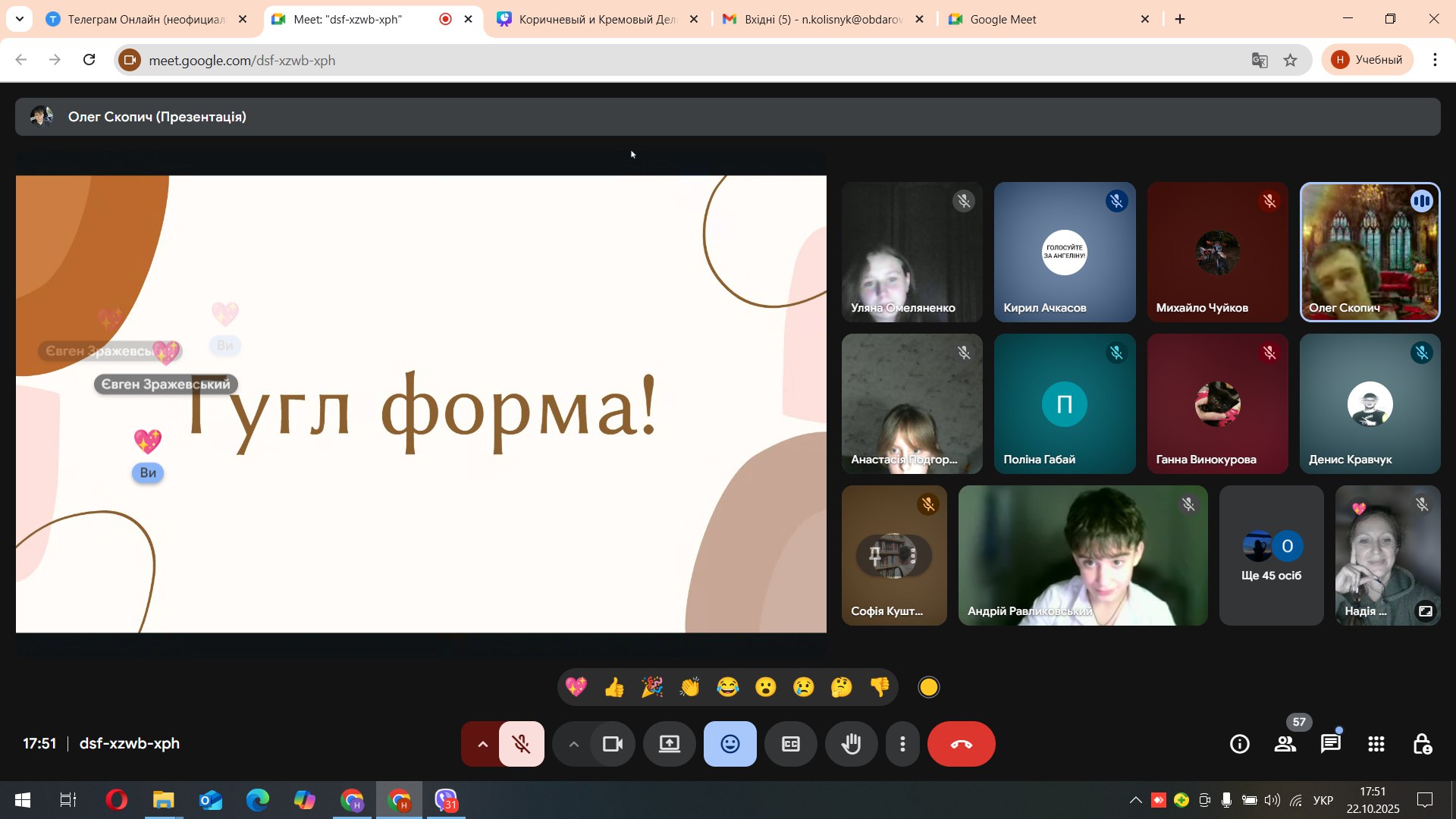Open the Activities grid icon
Screen dimensions: 1456x819
pyautogui.click(x=1376, y=744)
